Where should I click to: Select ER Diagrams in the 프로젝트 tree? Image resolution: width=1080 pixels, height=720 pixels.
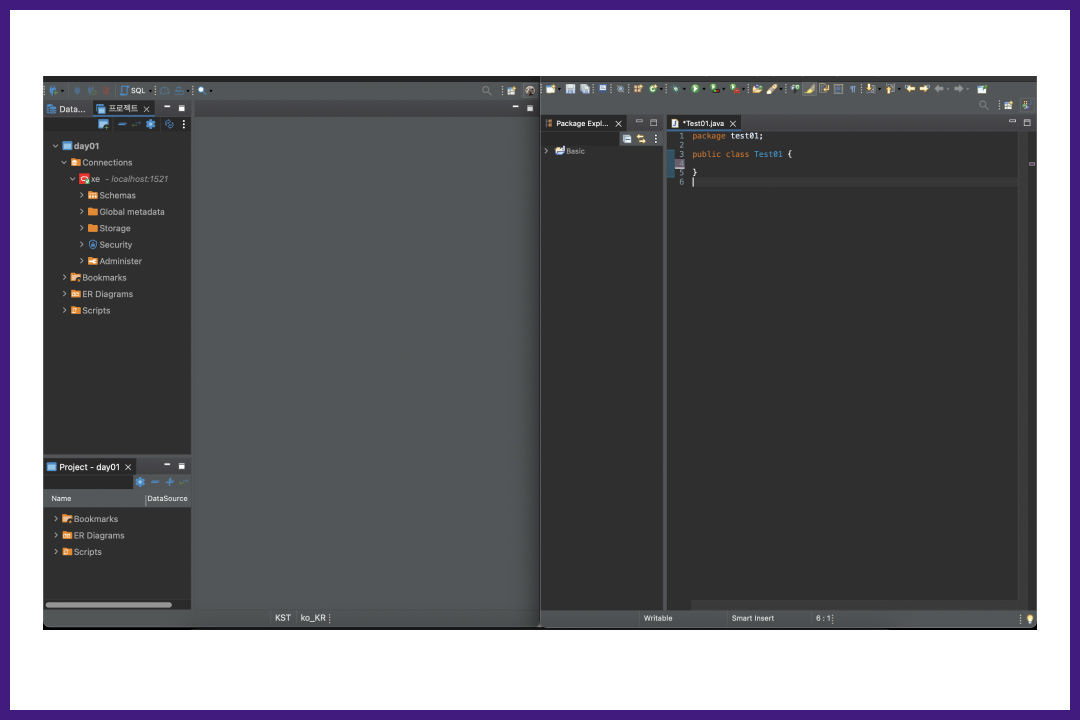pos(107,294)
